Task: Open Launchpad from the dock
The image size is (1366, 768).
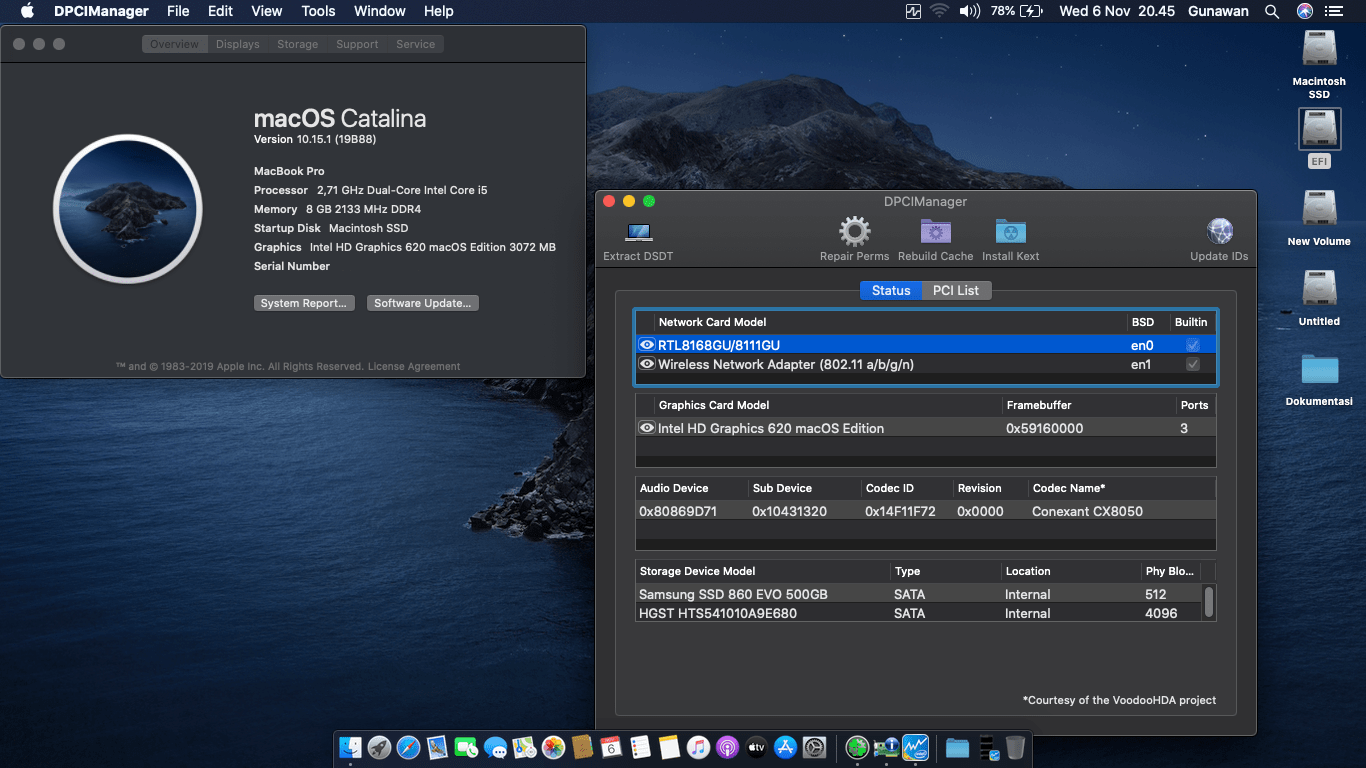Action: (380, 747)
